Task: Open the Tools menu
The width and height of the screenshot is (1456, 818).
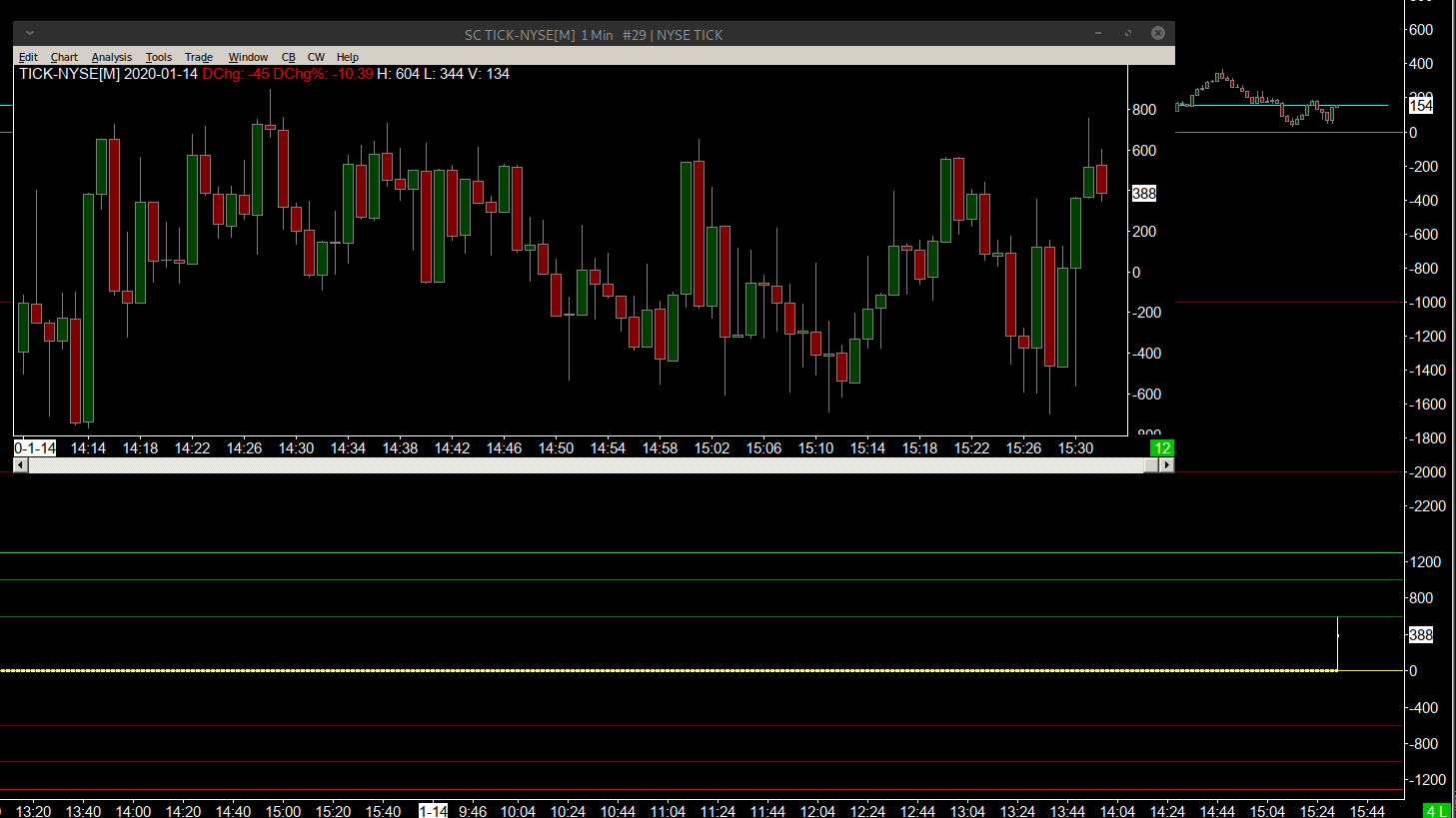Action: [x=159, y=57]
